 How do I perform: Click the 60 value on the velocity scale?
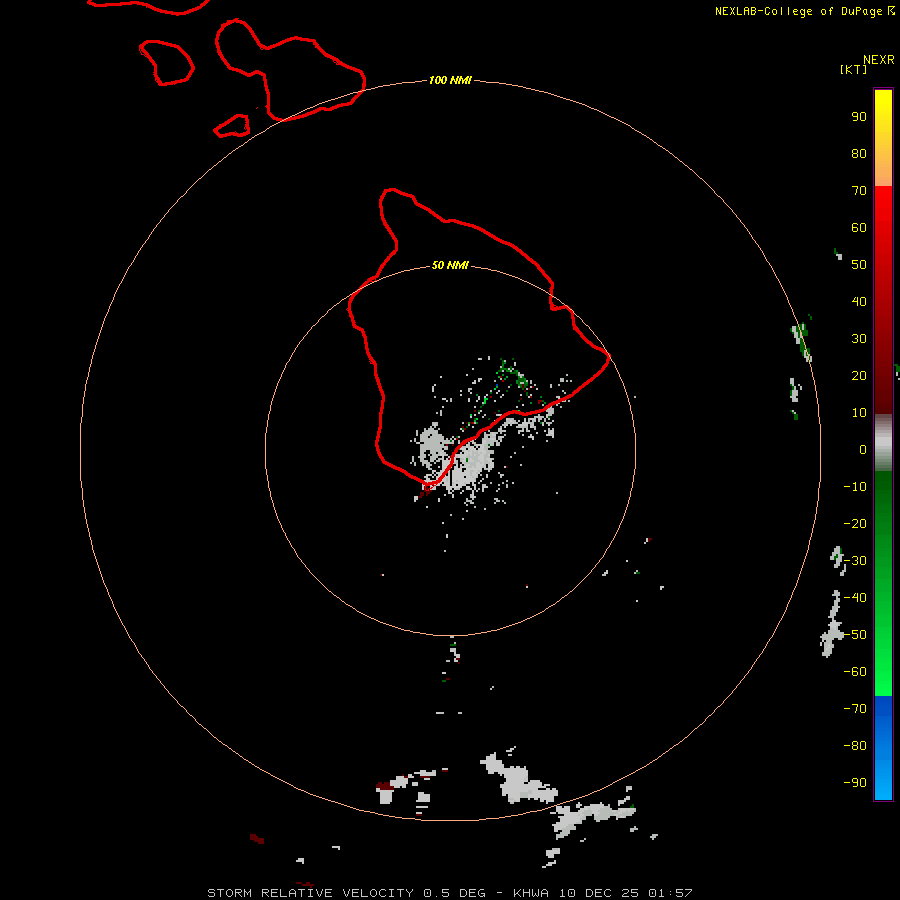point(859,227)
